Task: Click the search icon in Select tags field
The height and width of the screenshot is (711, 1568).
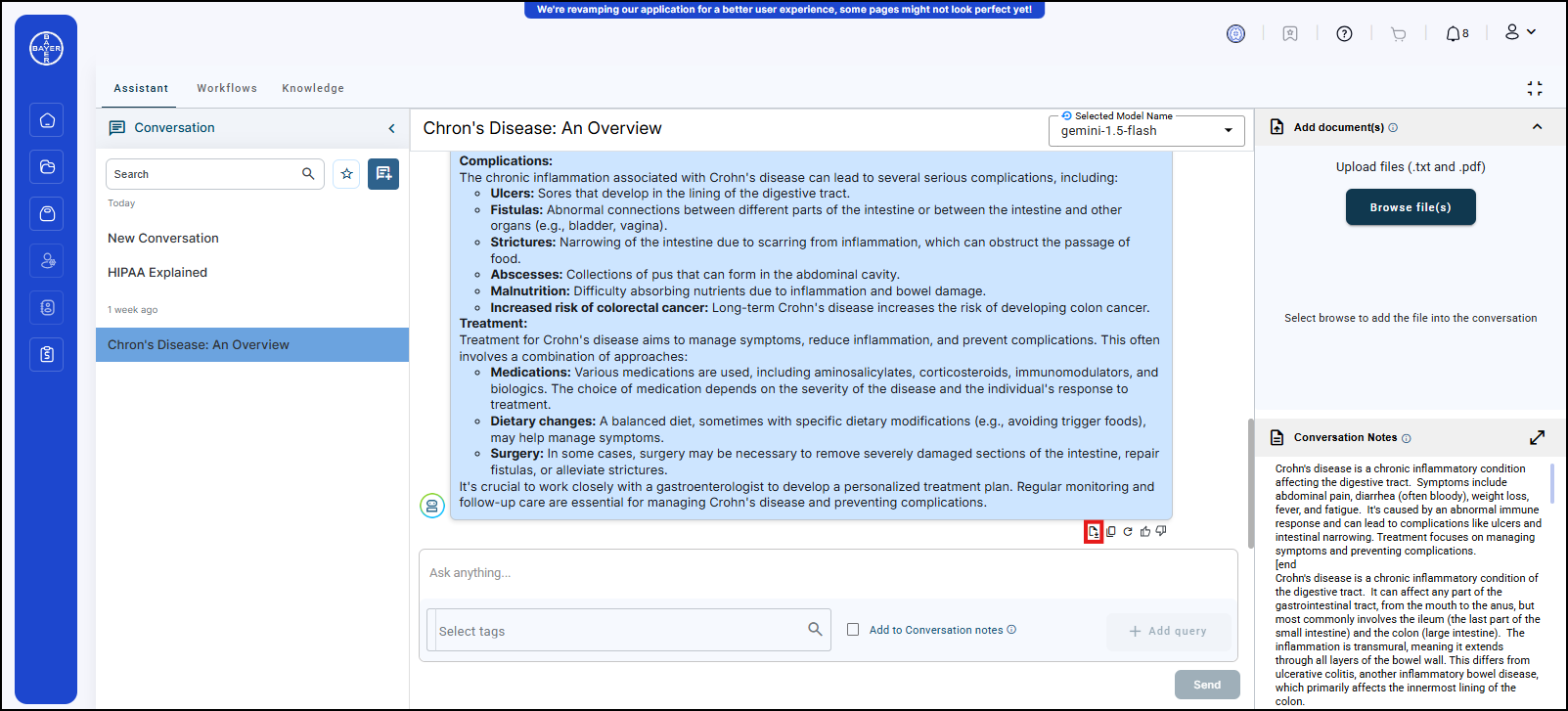Action: [815, 629]
